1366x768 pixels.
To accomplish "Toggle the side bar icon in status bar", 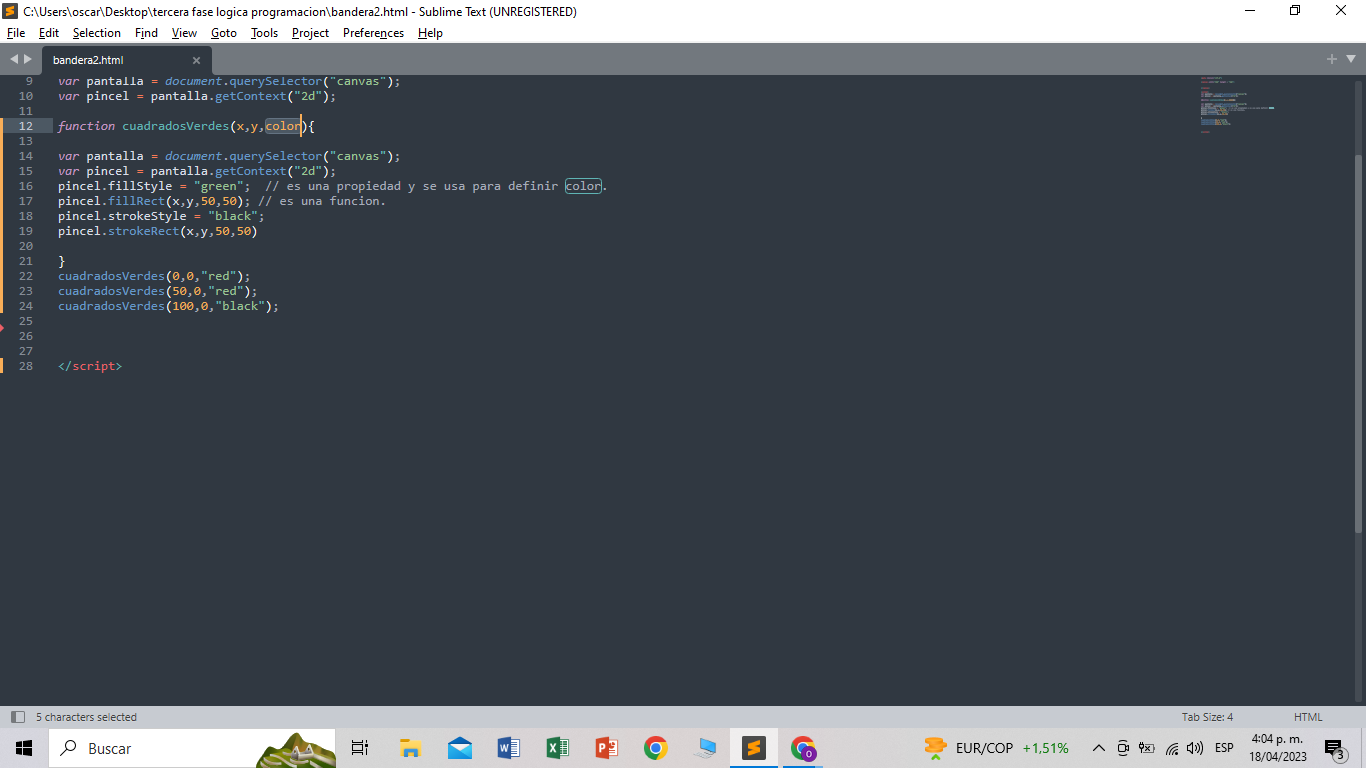I will coord(18,717).
